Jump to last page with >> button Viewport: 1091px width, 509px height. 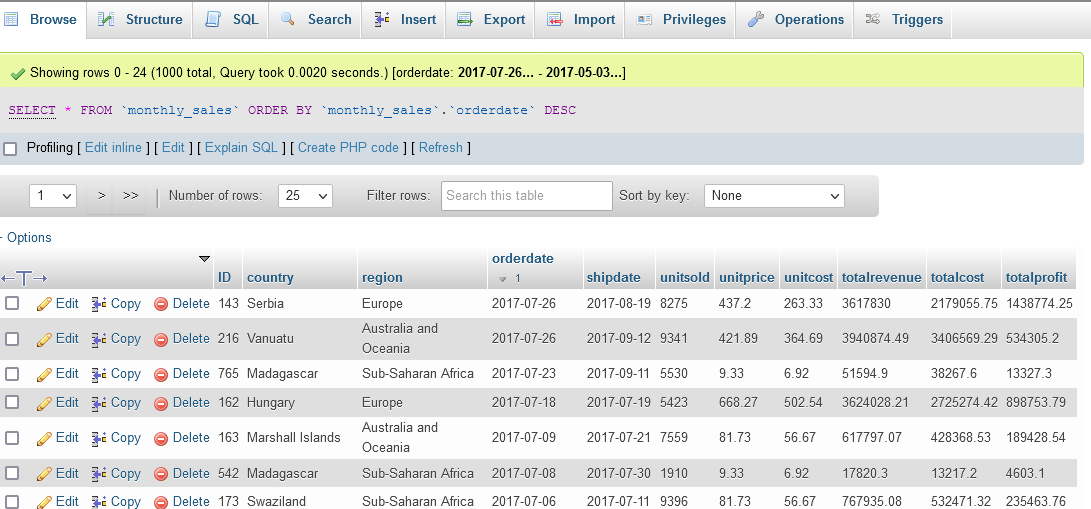coord(130,196)
